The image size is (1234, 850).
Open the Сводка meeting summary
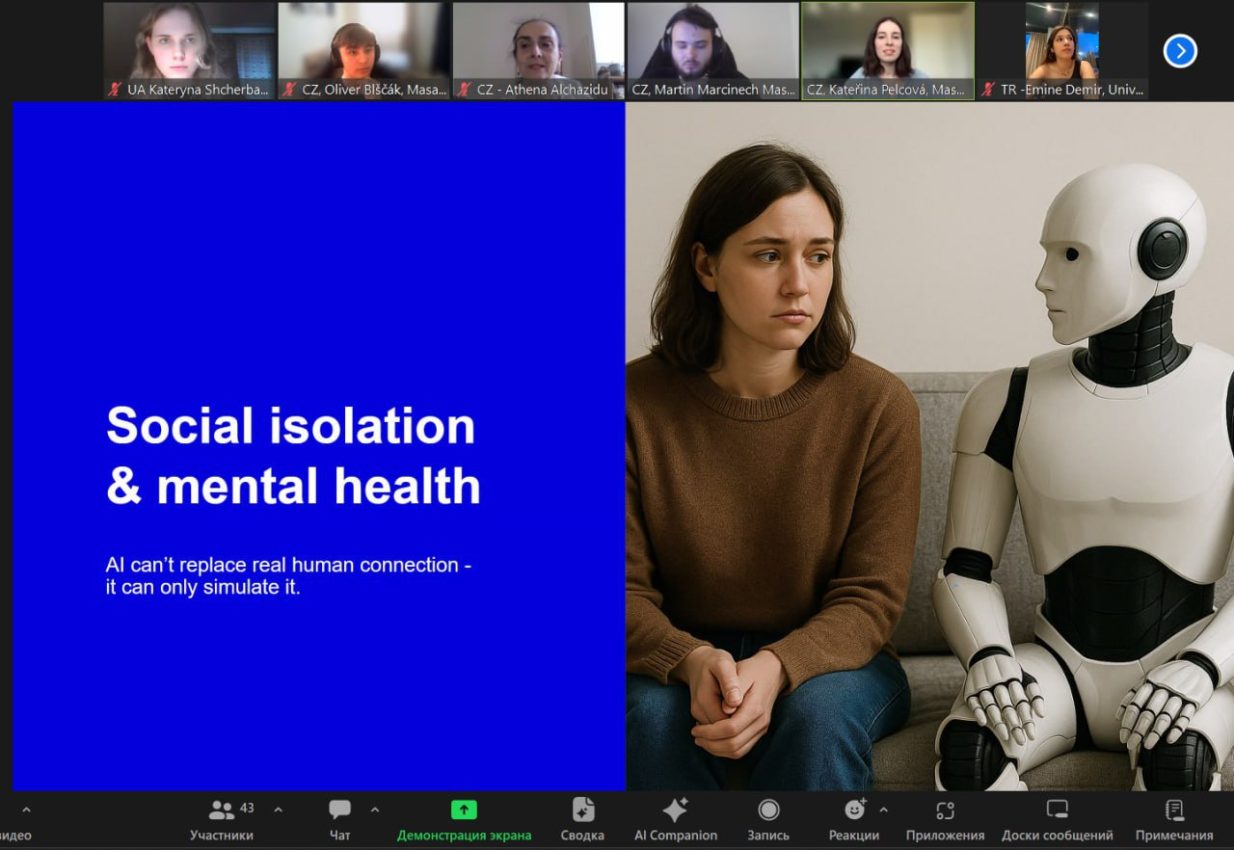tap(582, 810)
